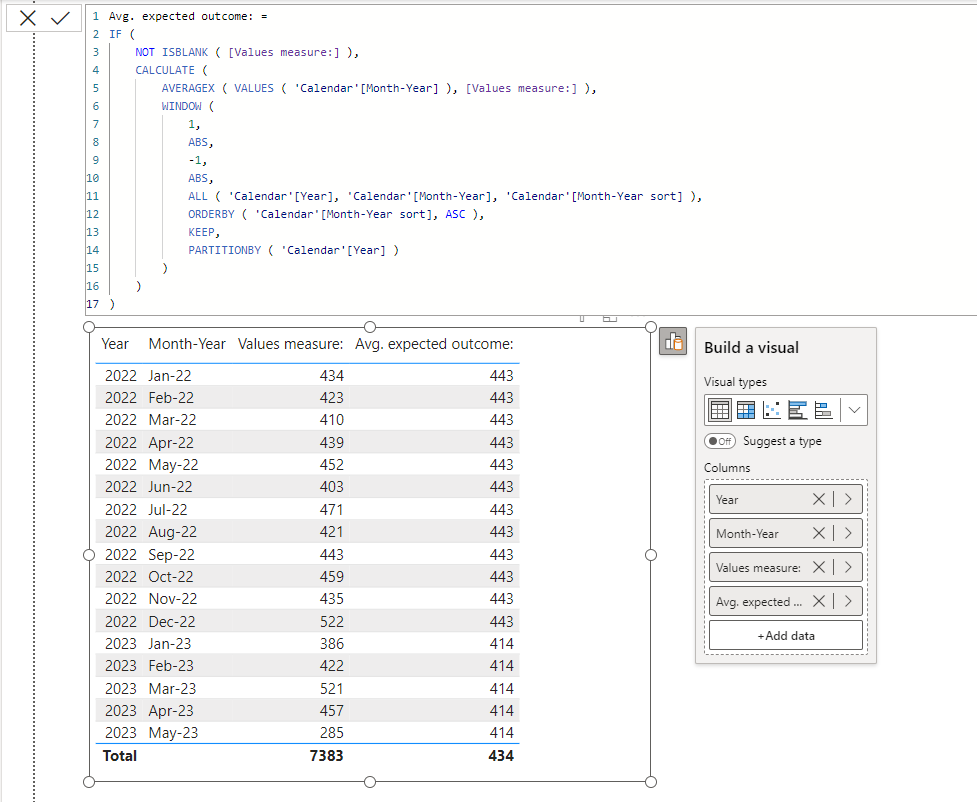Sort by the Year column header
Screen dimensions: 977x802
click(x=115, y=344)
